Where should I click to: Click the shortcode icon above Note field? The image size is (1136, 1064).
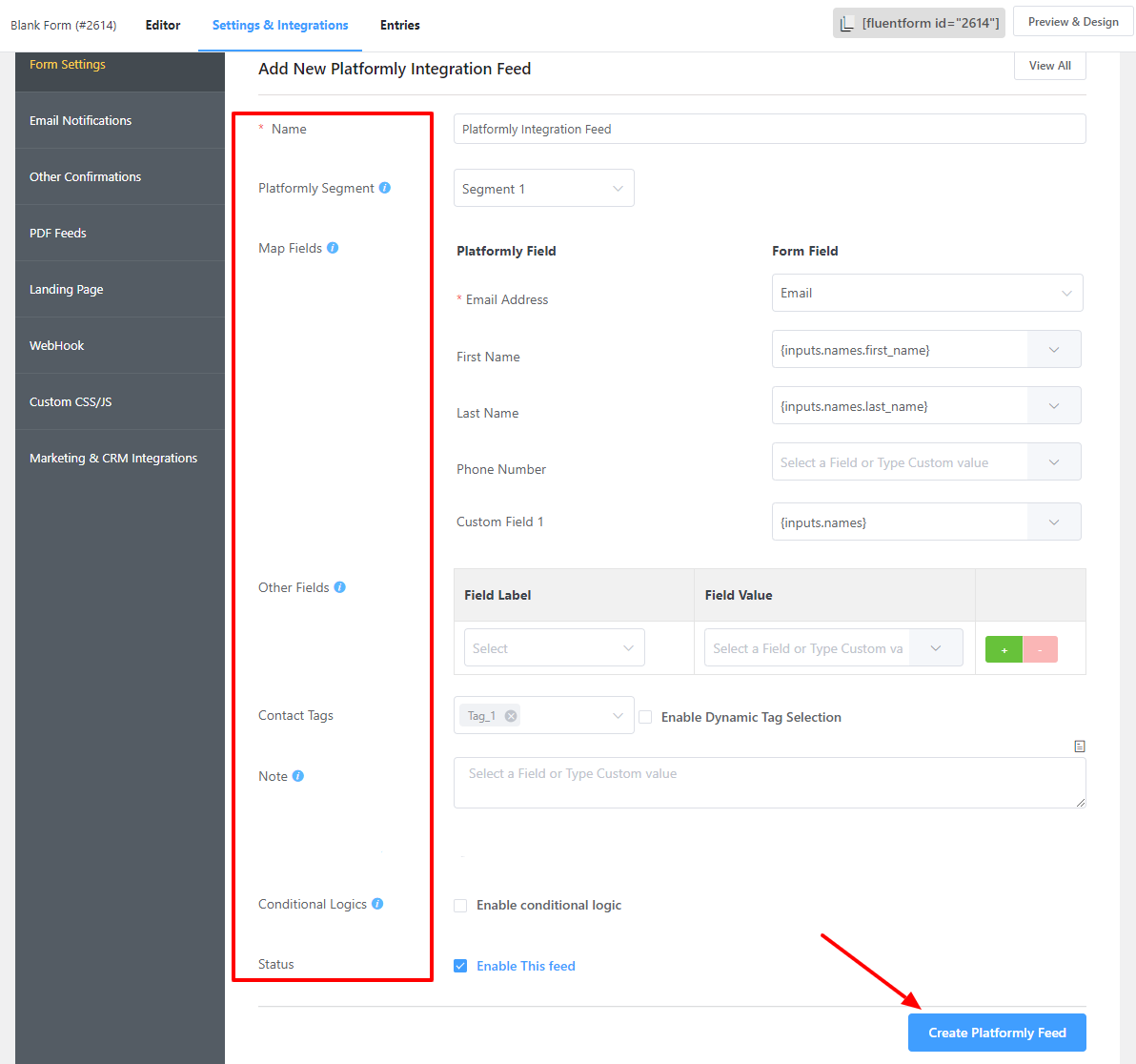[x=1080, y=747]
